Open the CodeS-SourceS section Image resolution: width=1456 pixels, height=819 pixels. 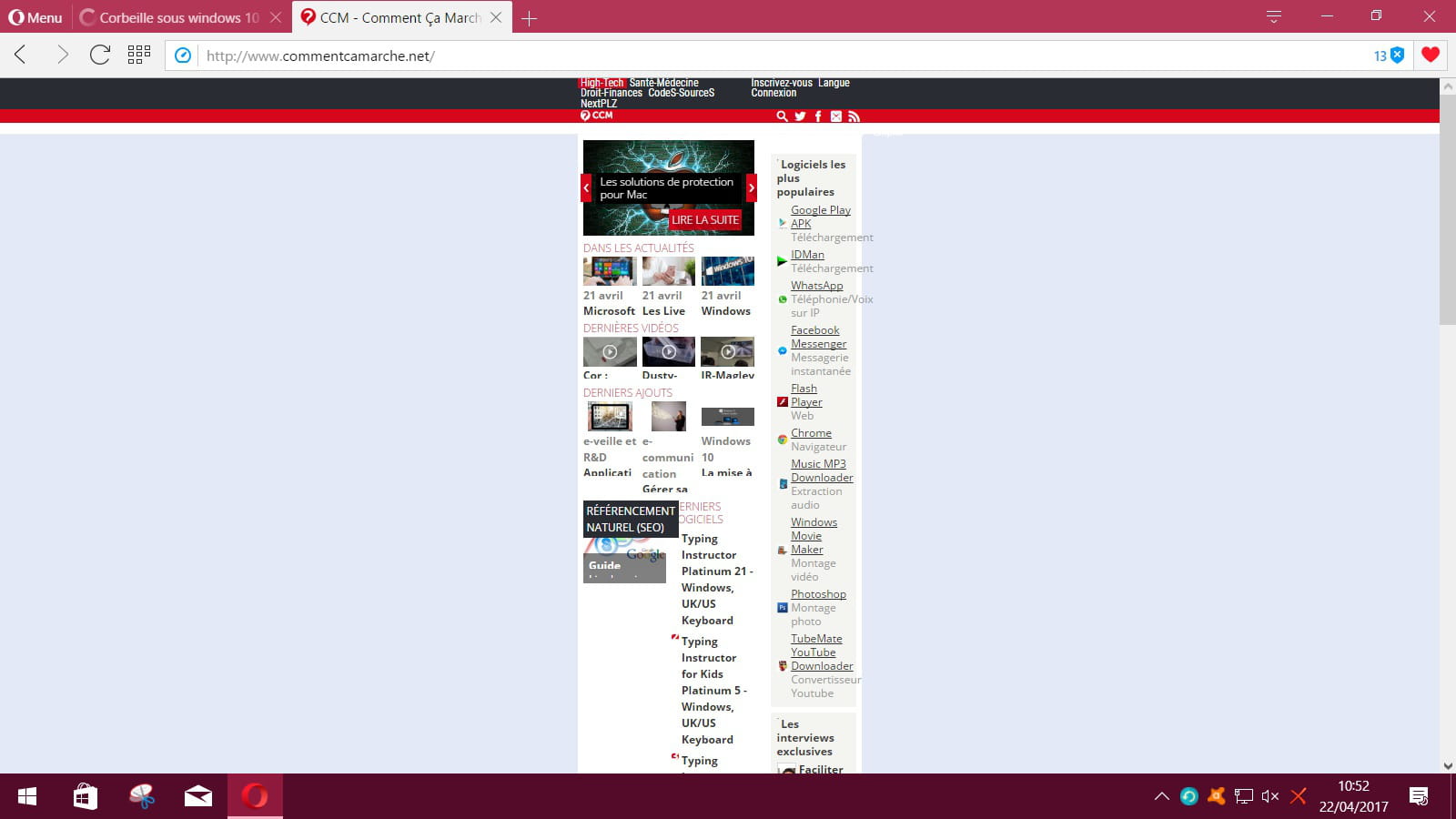[x=682, y=93]
